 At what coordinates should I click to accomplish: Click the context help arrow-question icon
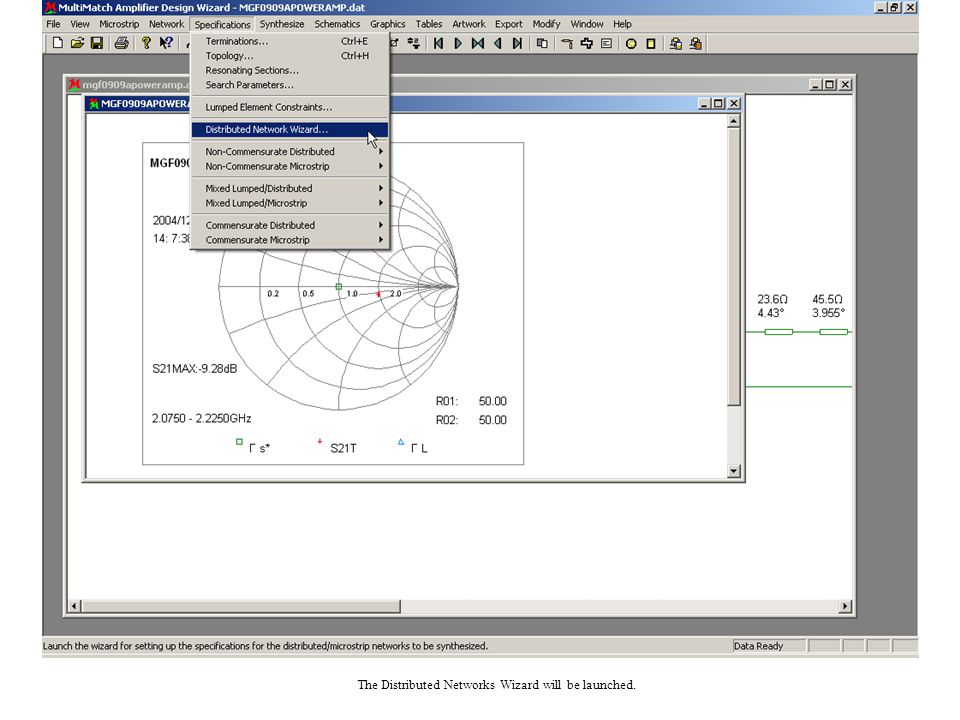[x=166, y=43]
